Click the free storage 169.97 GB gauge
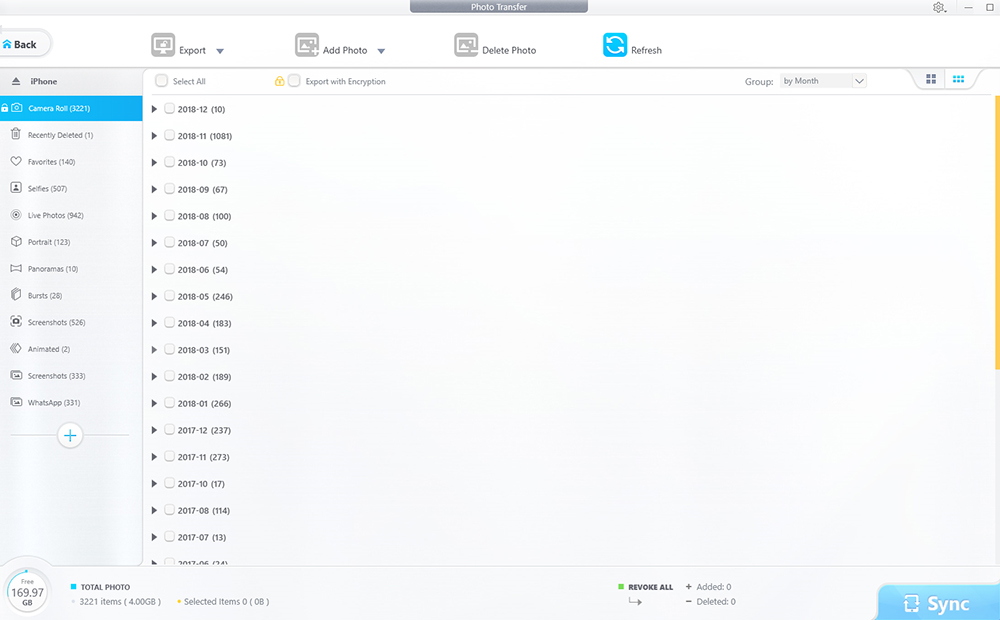Viewport: 1000px width, 620px height. [26, 592]
